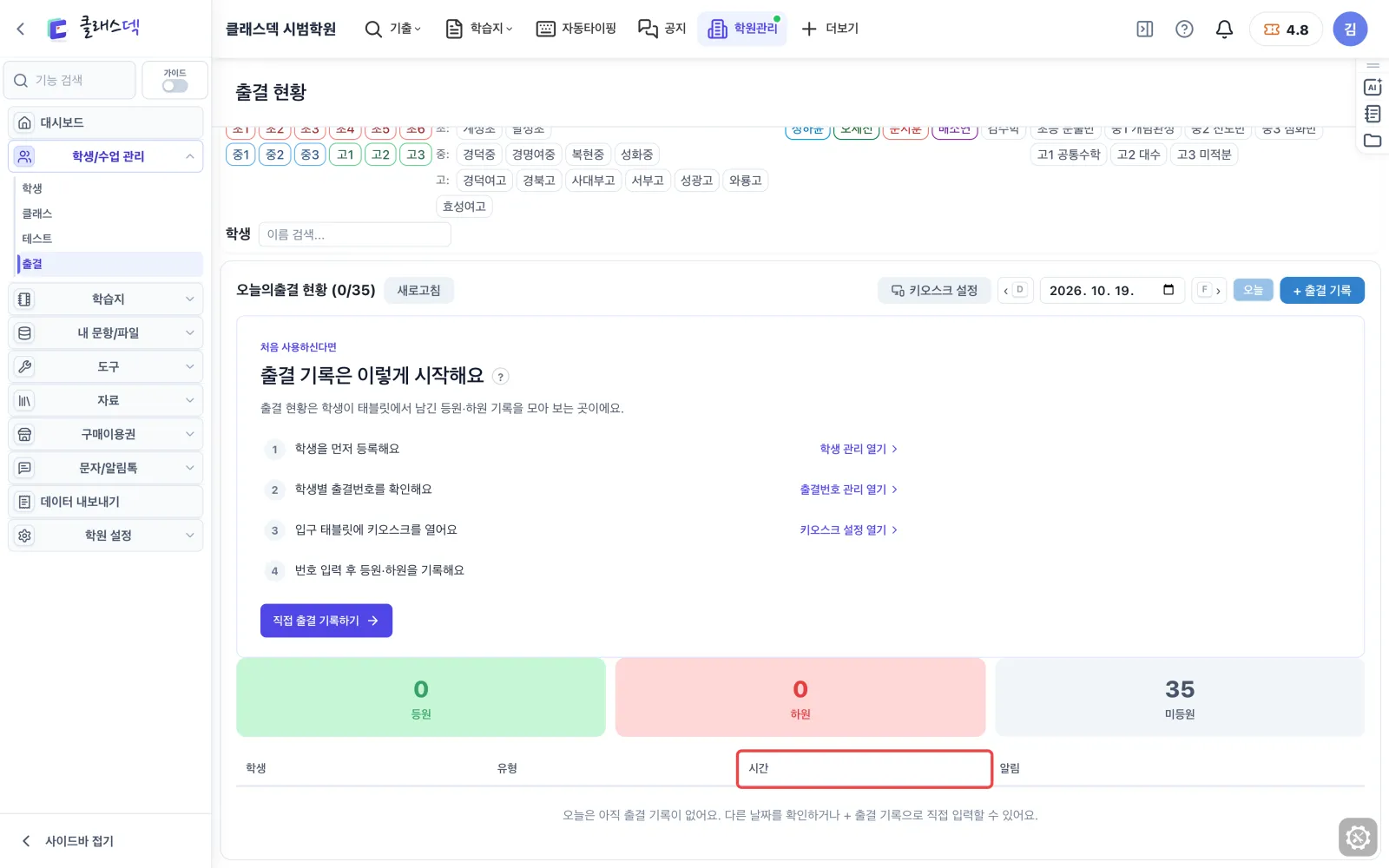The image size is (1389, 868).
Task: Select 클래스 in the sidebar
Action: coord(37,214)
